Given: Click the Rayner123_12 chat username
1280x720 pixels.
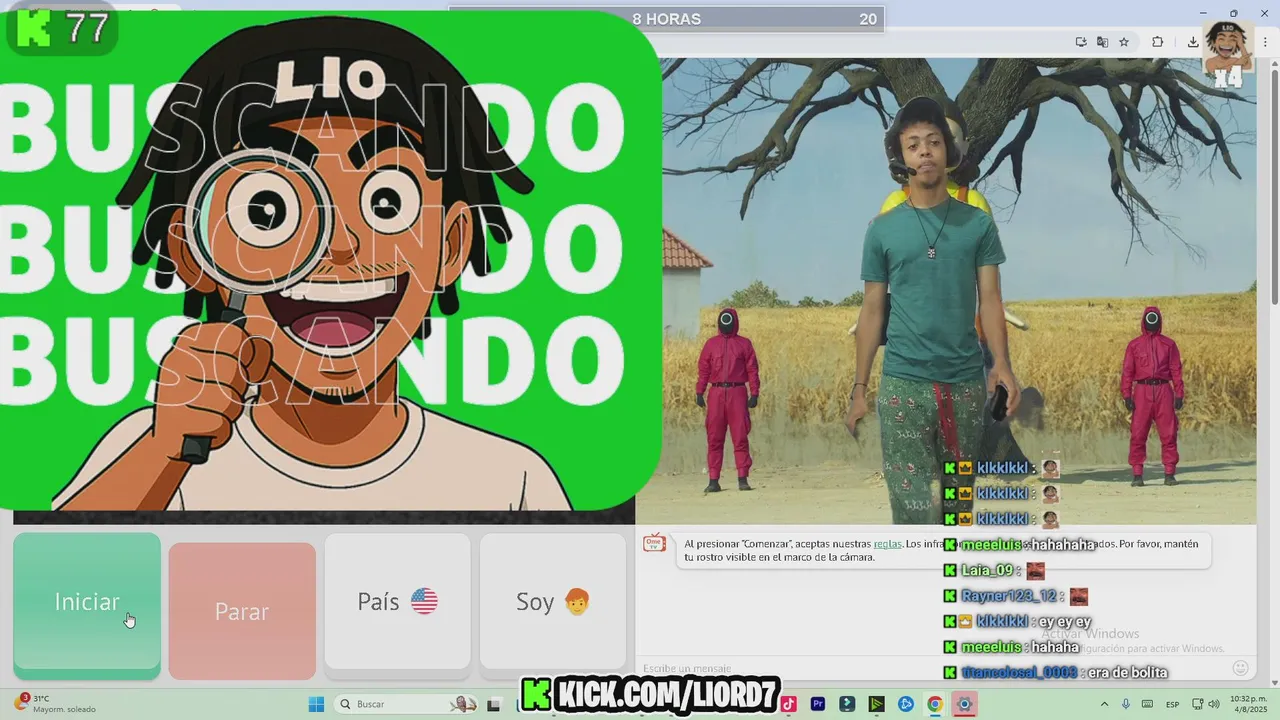Looking at the screenshot, I should [x=1009, y=596].
